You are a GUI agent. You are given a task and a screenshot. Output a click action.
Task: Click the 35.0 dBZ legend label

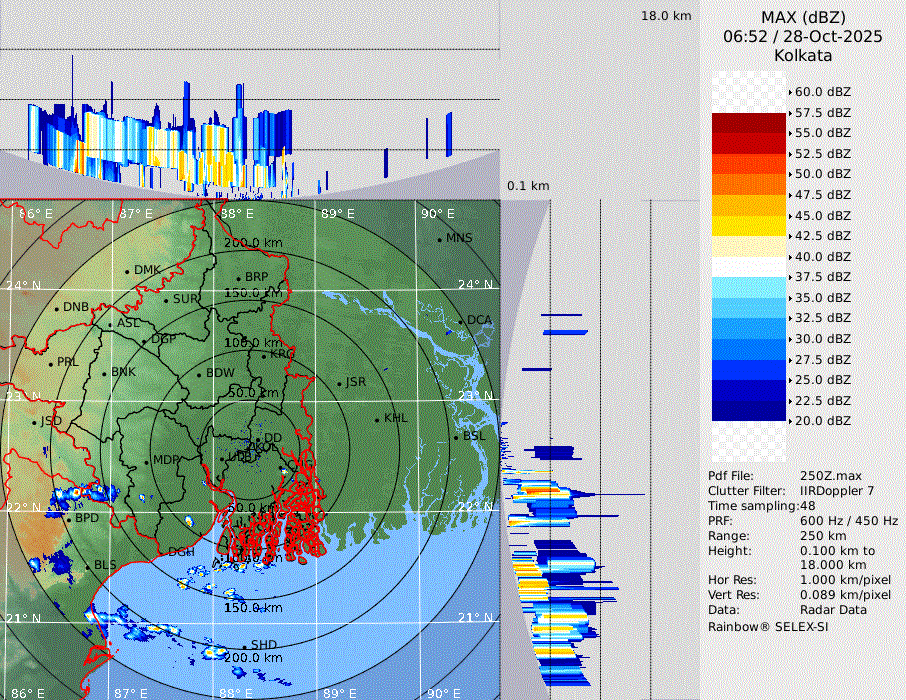(822, 298)
